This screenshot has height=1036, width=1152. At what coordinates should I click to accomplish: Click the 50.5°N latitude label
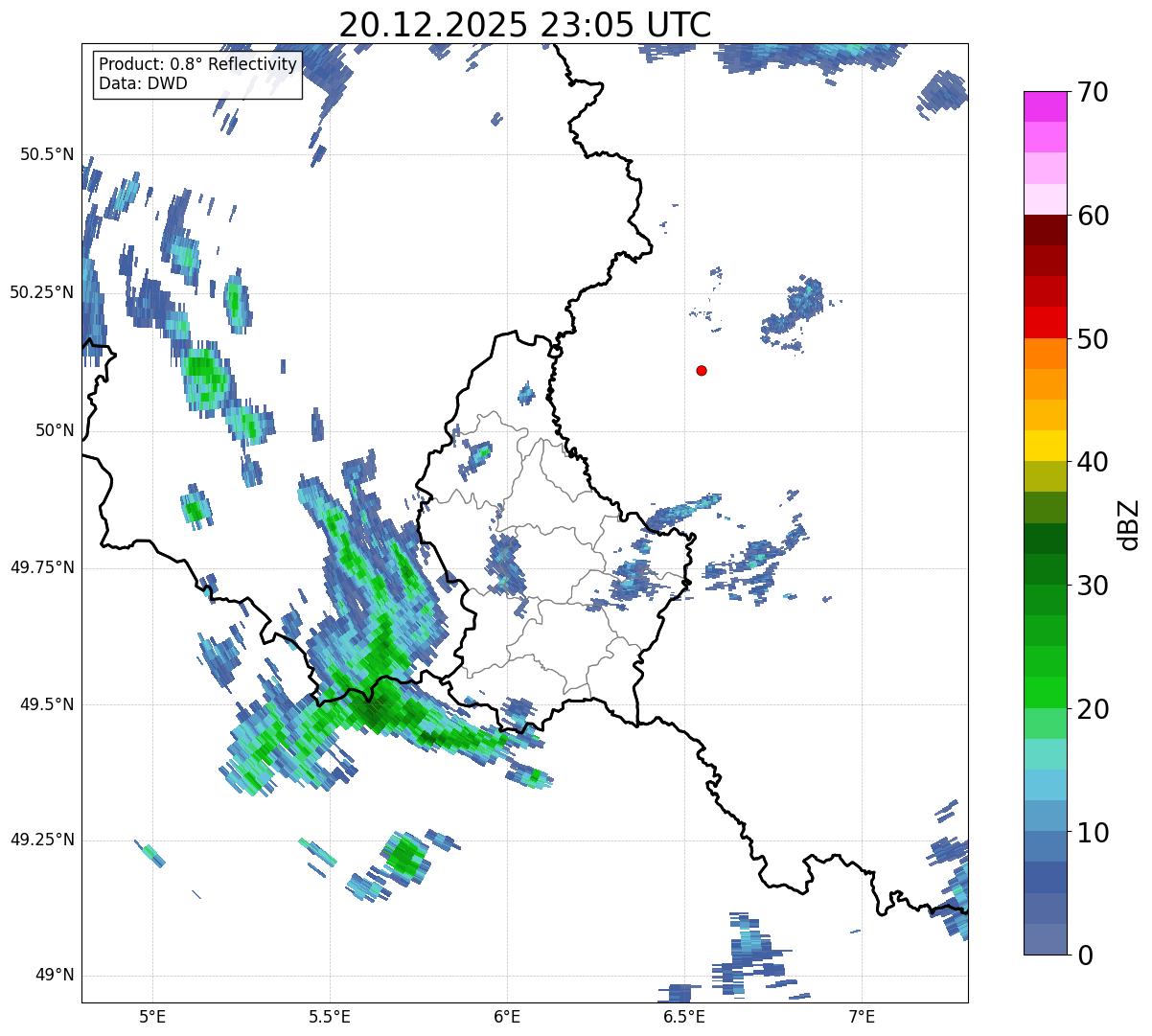[x=46, y=154]
